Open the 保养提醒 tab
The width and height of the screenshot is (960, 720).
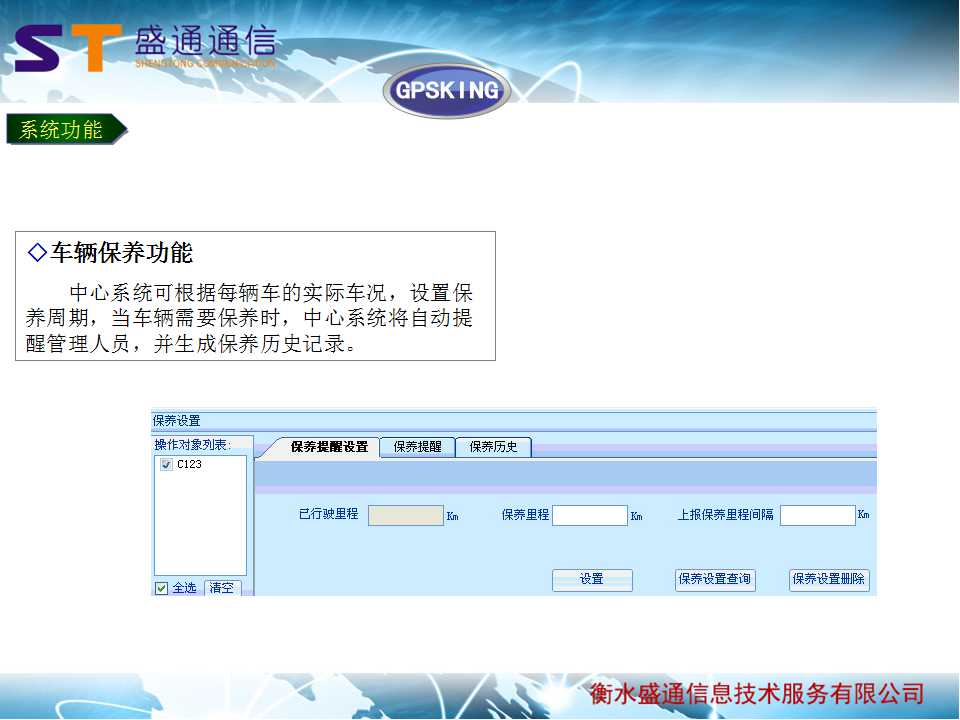pyautogui.click(x=417, y=447)
